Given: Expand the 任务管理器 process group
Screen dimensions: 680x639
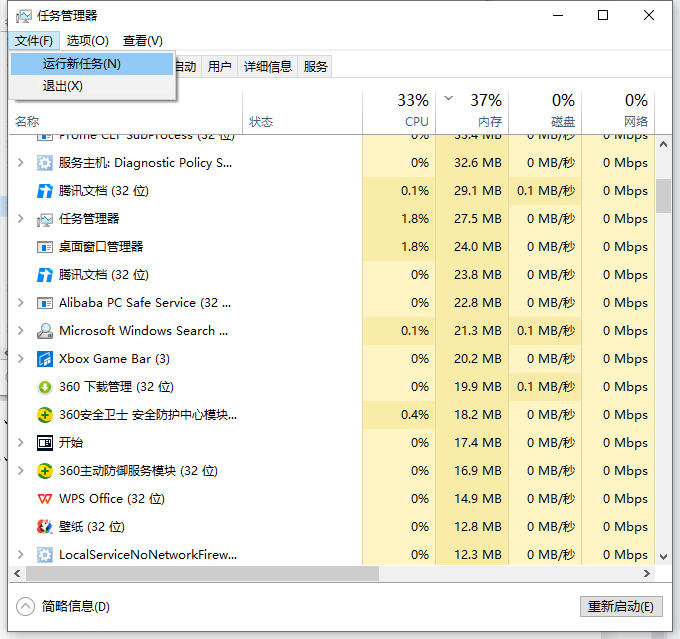Looking at the screenshot, I should [x=21, y=219].
